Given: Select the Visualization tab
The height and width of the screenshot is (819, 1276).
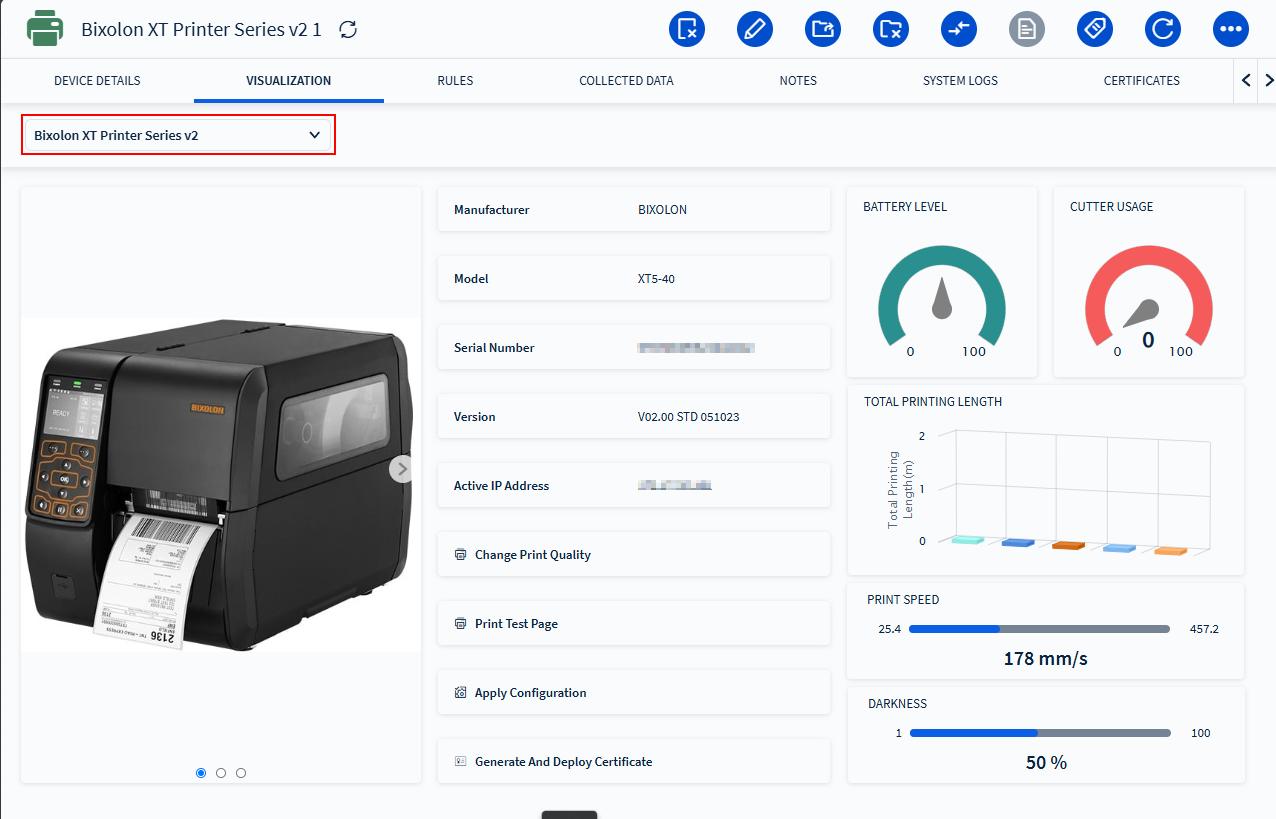Looking at the screenshot, I should tap(289, 81).
